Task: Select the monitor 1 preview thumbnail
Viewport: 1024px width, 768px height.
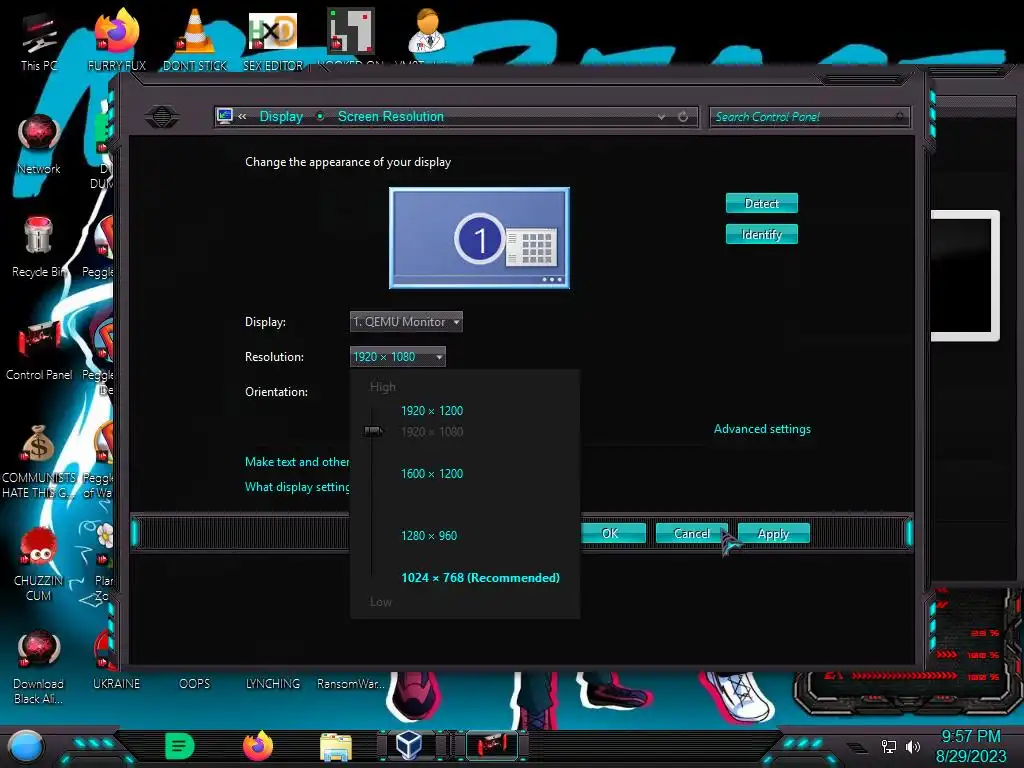Action: (479, 238)
